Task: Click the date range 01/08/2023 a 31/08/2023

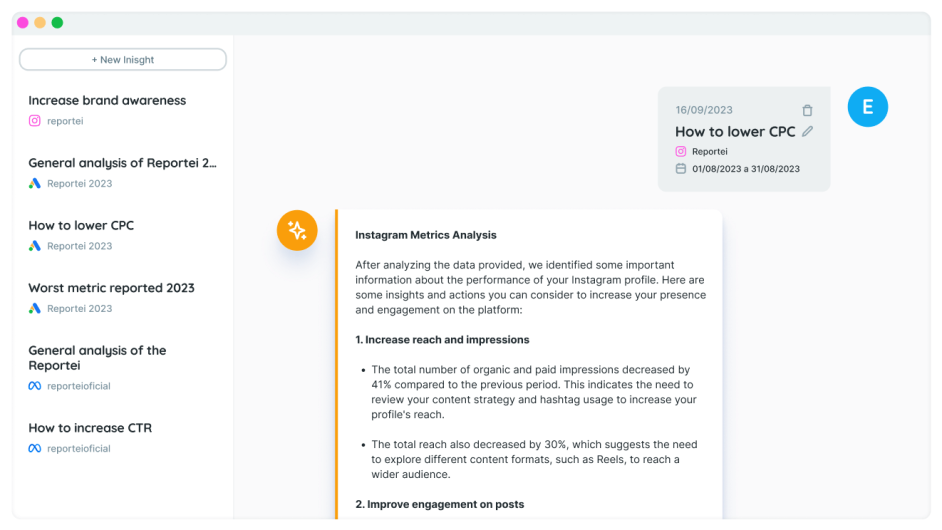Action: (x=746, y=169)
